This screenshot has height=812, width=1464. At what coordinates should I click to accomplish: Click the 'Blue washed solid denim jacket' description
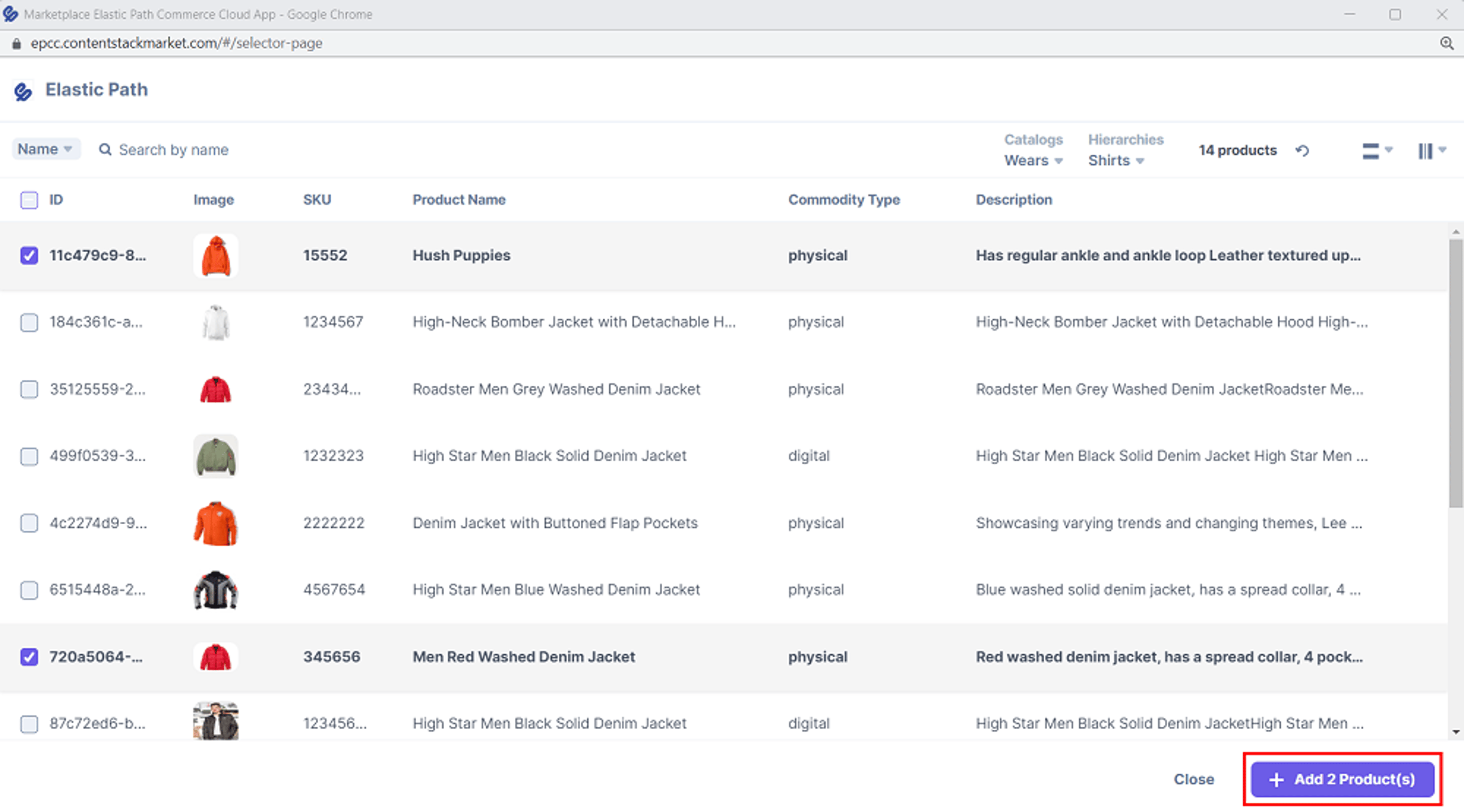[1169, 590]
